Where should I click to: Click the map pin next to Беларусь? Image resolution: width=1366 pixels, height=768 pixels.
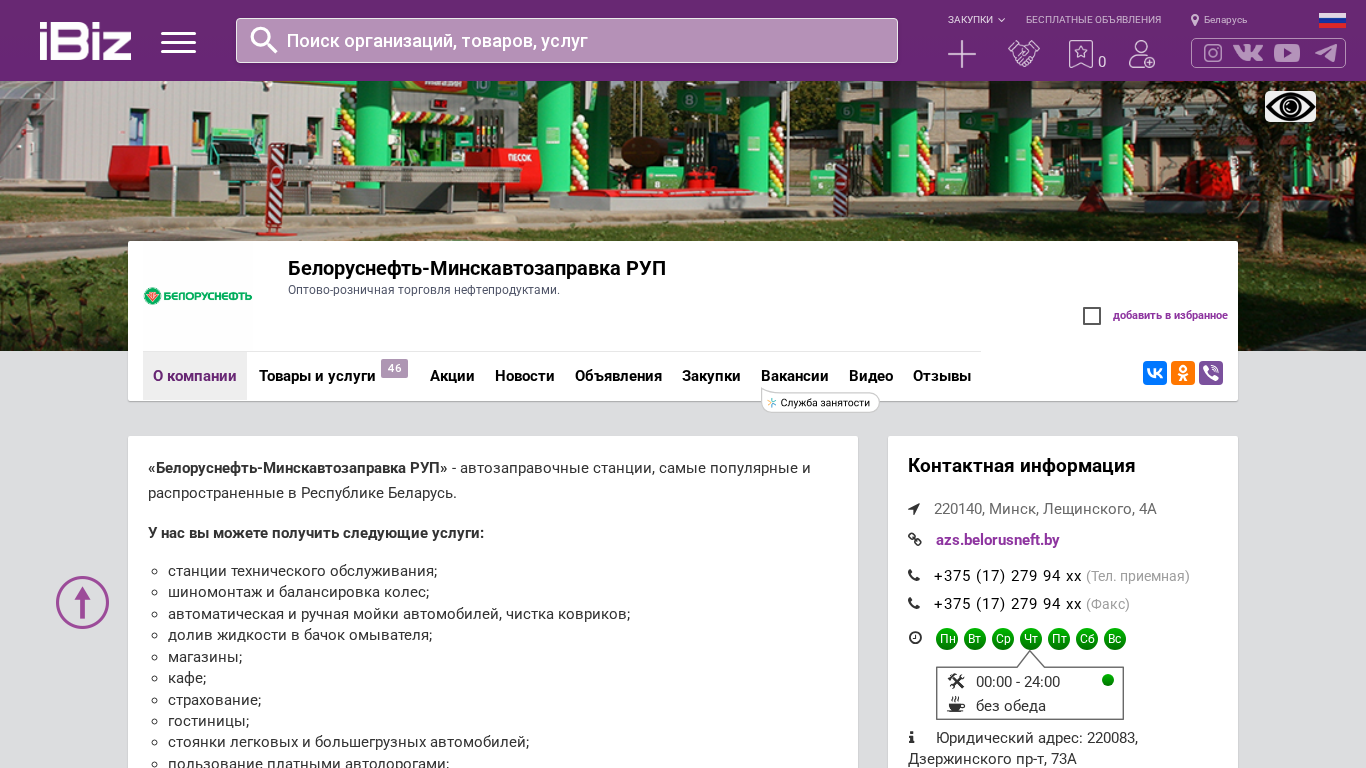pyautogui.click(x=1195, y=20)
